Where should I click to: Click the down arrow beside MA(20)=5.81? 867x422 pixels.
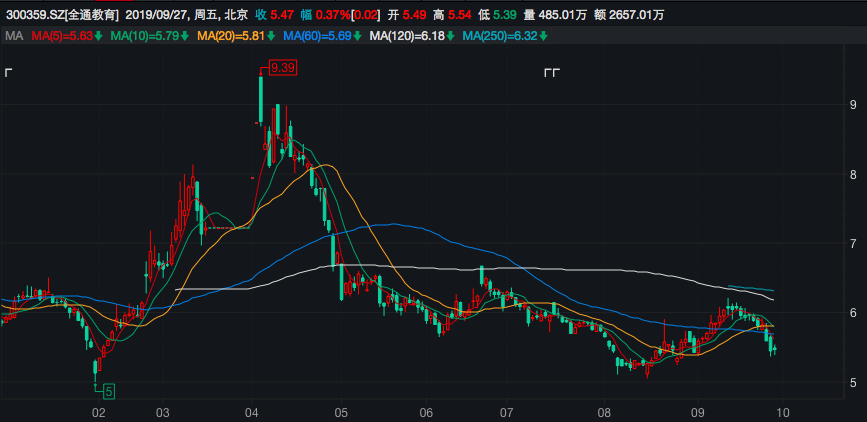click(271, 37)
